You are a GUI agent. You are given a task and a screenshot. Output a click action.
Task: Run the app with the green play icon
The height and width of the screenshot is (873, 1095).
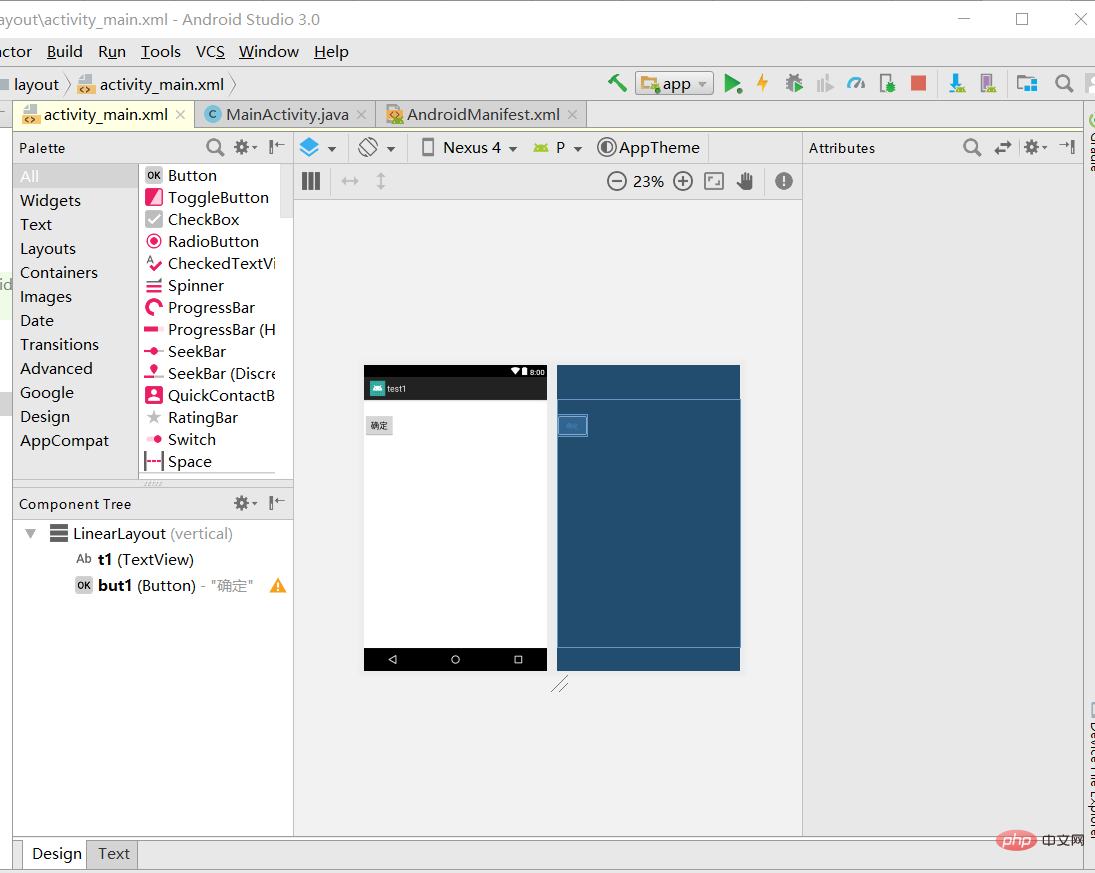point(733,83)
